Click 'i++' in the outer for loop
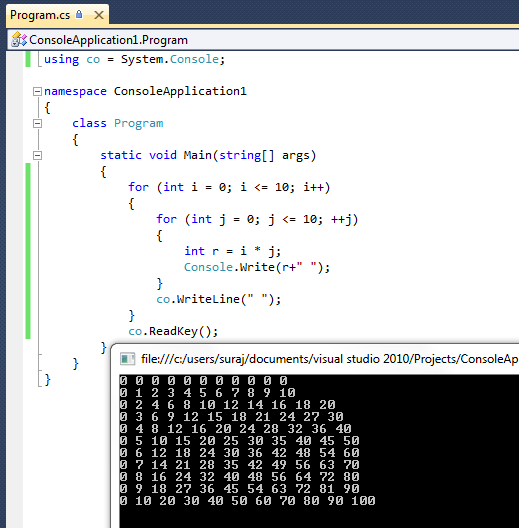The height and width of the screenshot is (528, 519). 313,187
